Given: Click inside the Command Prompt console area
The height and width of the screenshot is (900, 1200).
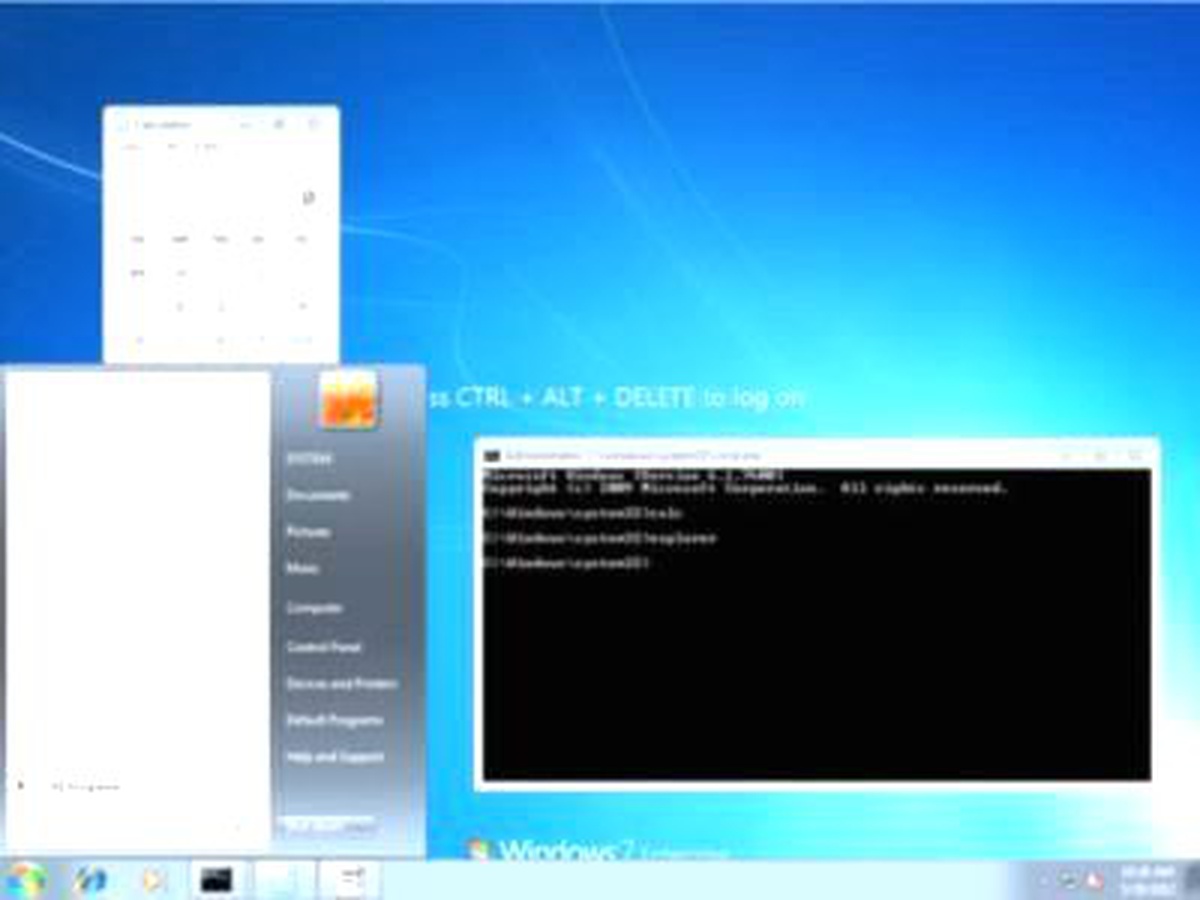Looking at the screenshot, I should point(816,624).
